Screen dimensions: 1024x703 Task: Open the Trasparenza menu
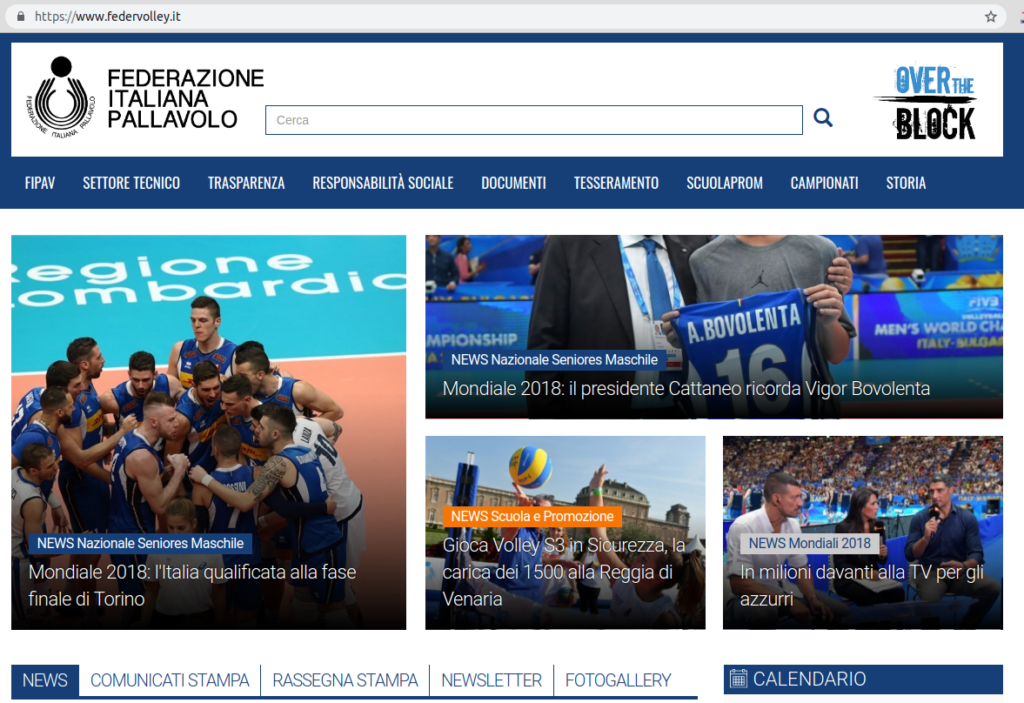click(246, 183)
